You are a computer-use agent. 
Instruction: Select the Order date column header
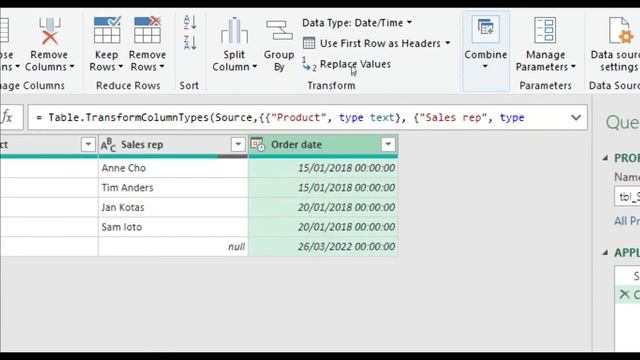tap(323, 144)
